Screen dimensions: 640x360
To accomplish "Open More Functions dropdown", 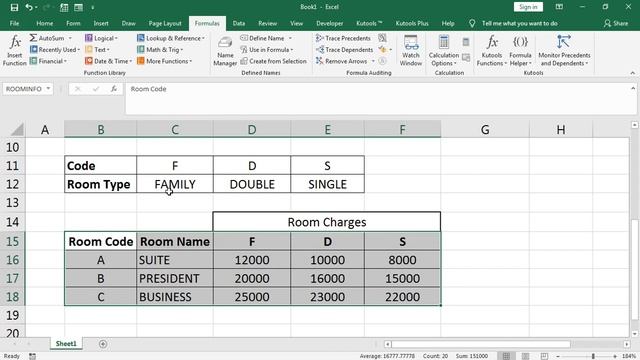I will click(x=164, y=61).
